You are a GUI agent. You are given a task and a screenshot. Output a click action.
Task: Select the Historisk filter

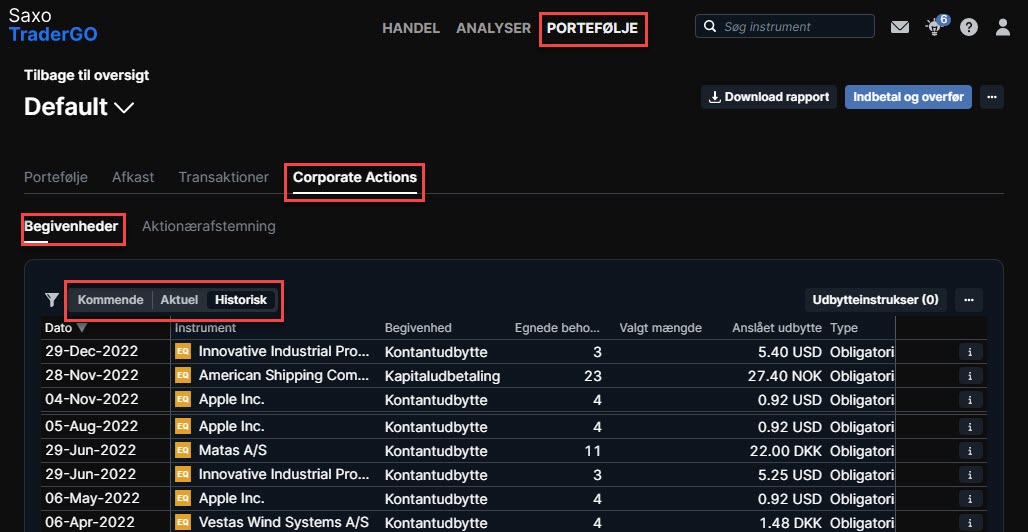tap(241, 300)
